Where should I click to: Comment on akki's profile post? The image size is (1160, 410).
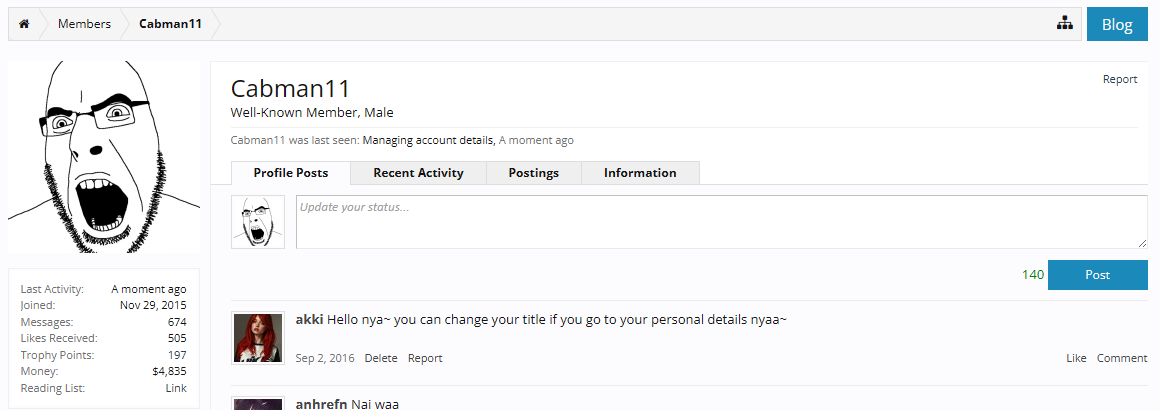point(1122,358)
